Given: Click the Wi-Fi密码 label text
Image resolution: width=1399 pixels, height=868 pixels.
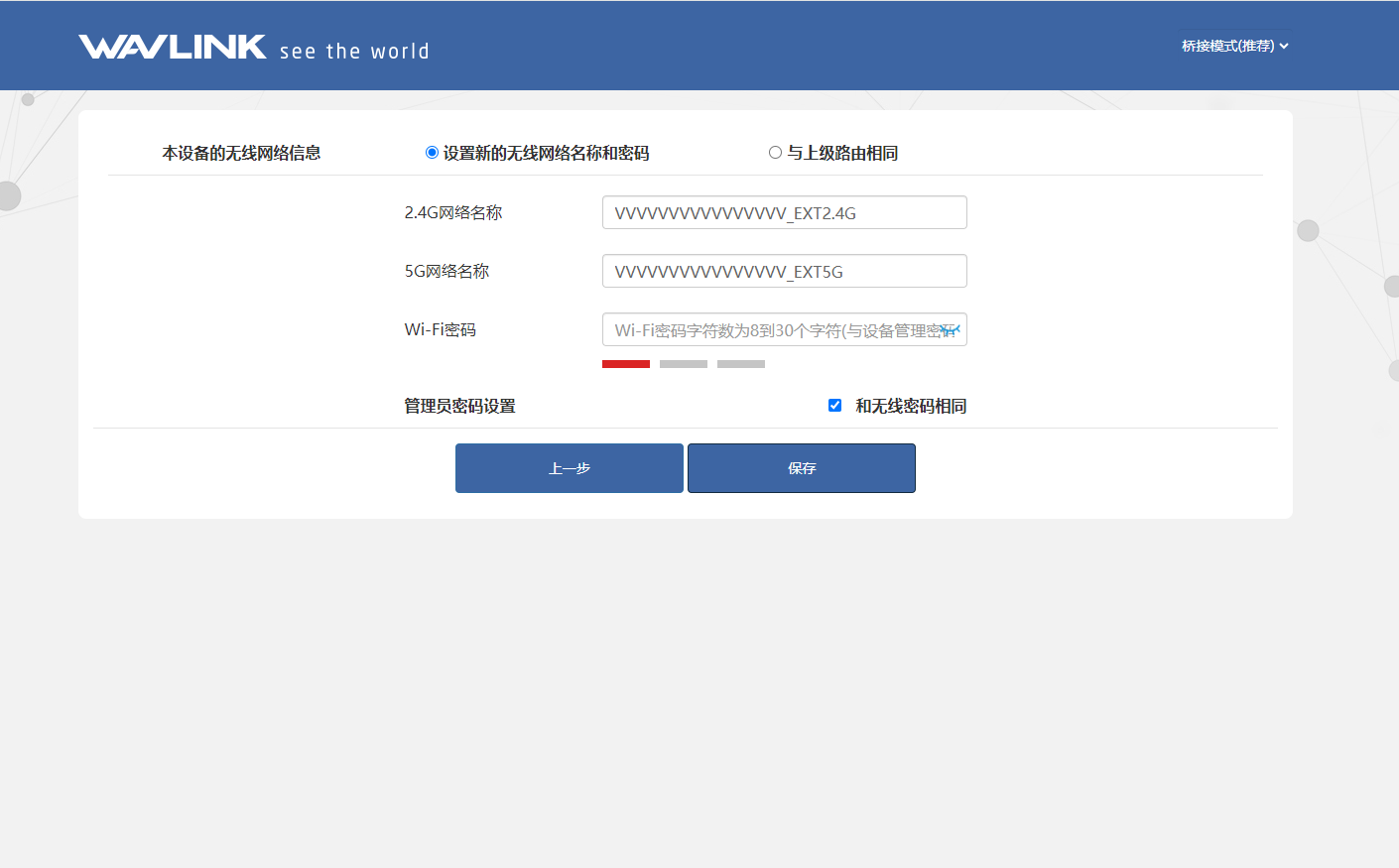Looking at the screenshot, I should (440, 329).
